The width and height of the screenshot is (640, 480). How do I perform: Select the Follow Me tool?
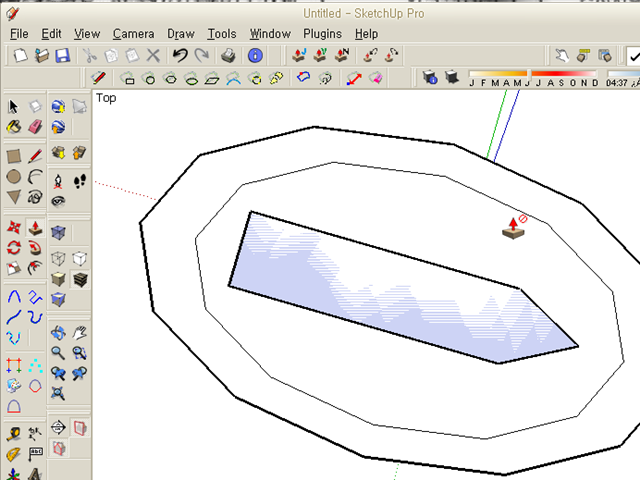[x=35, y=248]
